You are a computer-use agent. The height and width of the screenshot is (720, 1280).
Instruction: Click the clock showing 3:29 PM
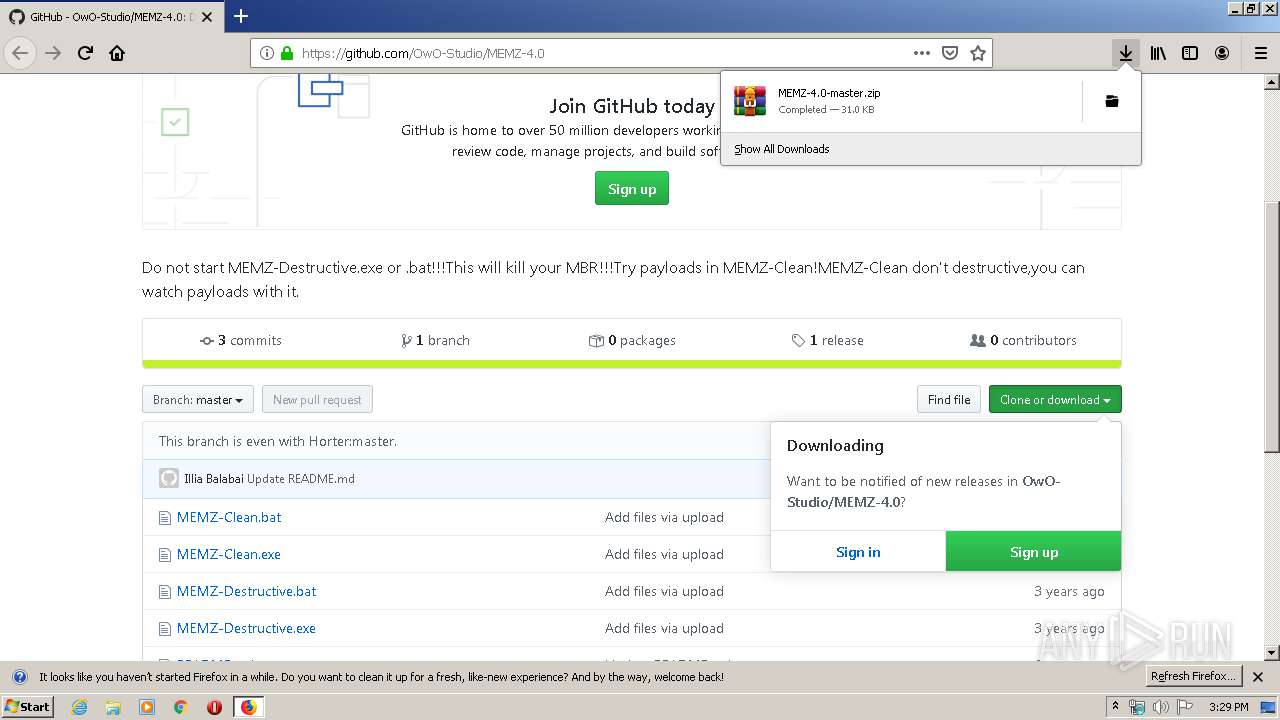coord(1228,707)
